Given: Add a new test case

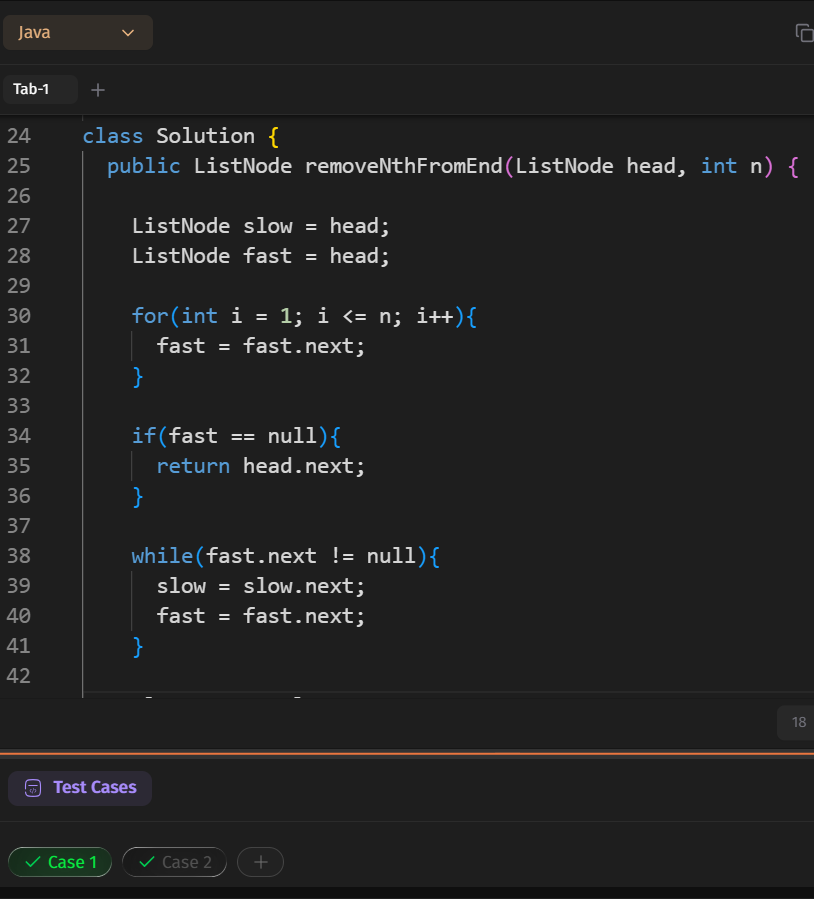Looking at the screenshot, I should tap(261, 862).
